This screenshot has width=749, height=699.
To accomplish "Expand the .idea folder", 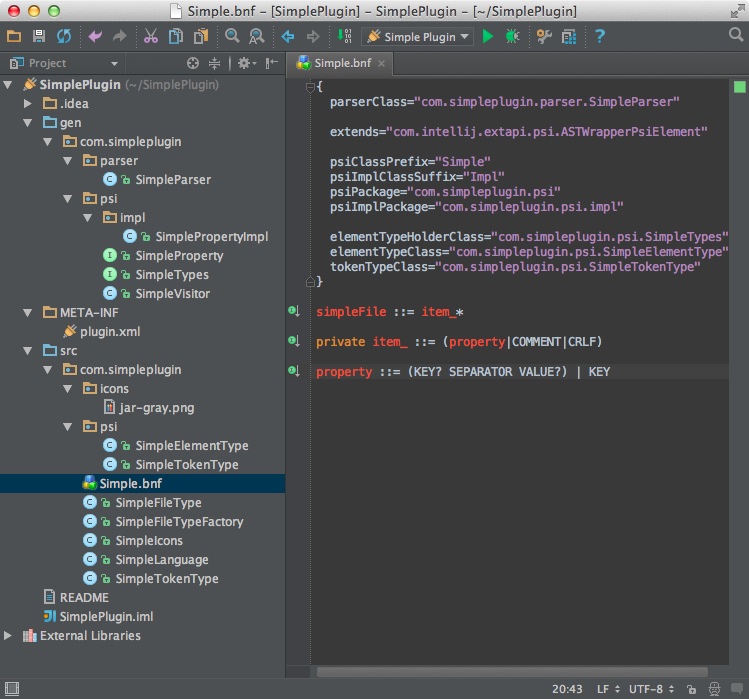I will [28, 104].
